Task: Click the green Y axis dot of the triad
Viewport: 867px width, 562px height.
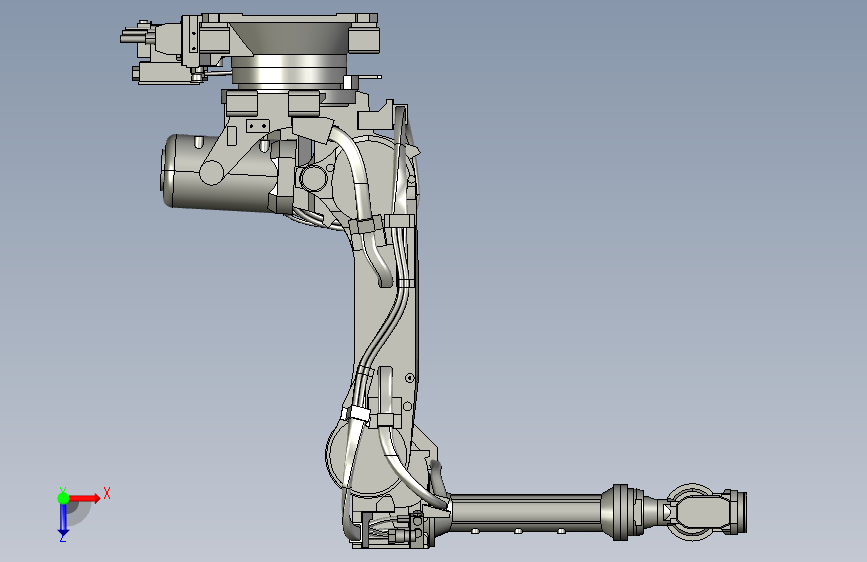Action: click(x=63, y=498)
